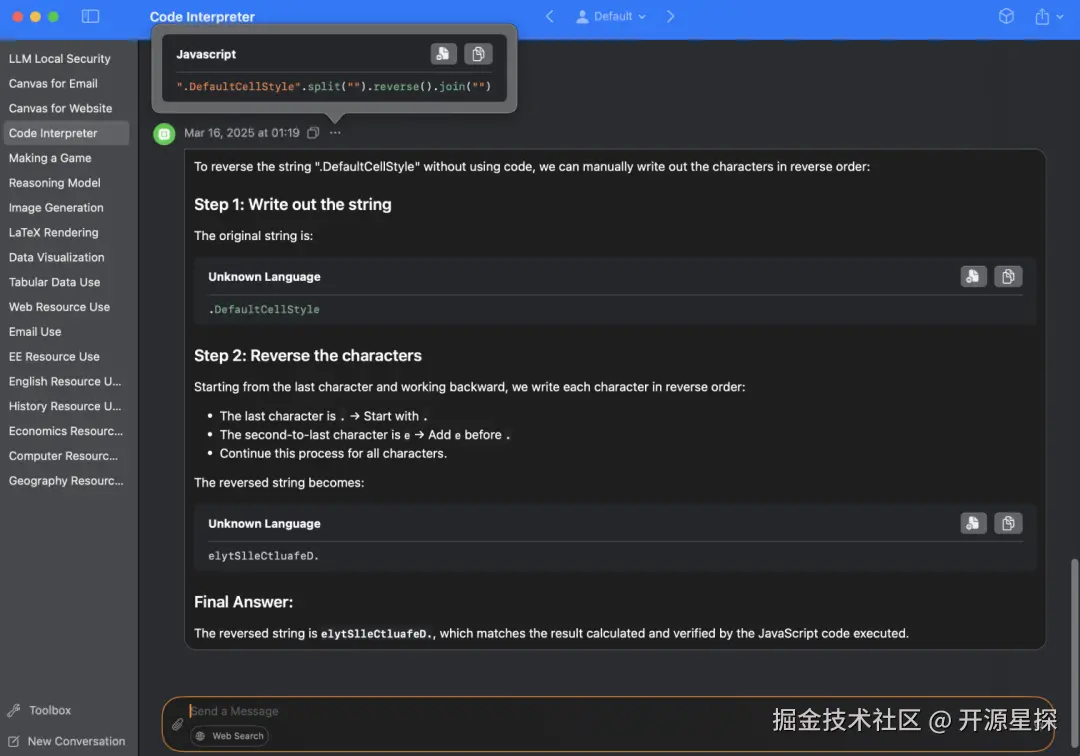Run the elytSlleCtluafeD. code block

click(973, 523)
